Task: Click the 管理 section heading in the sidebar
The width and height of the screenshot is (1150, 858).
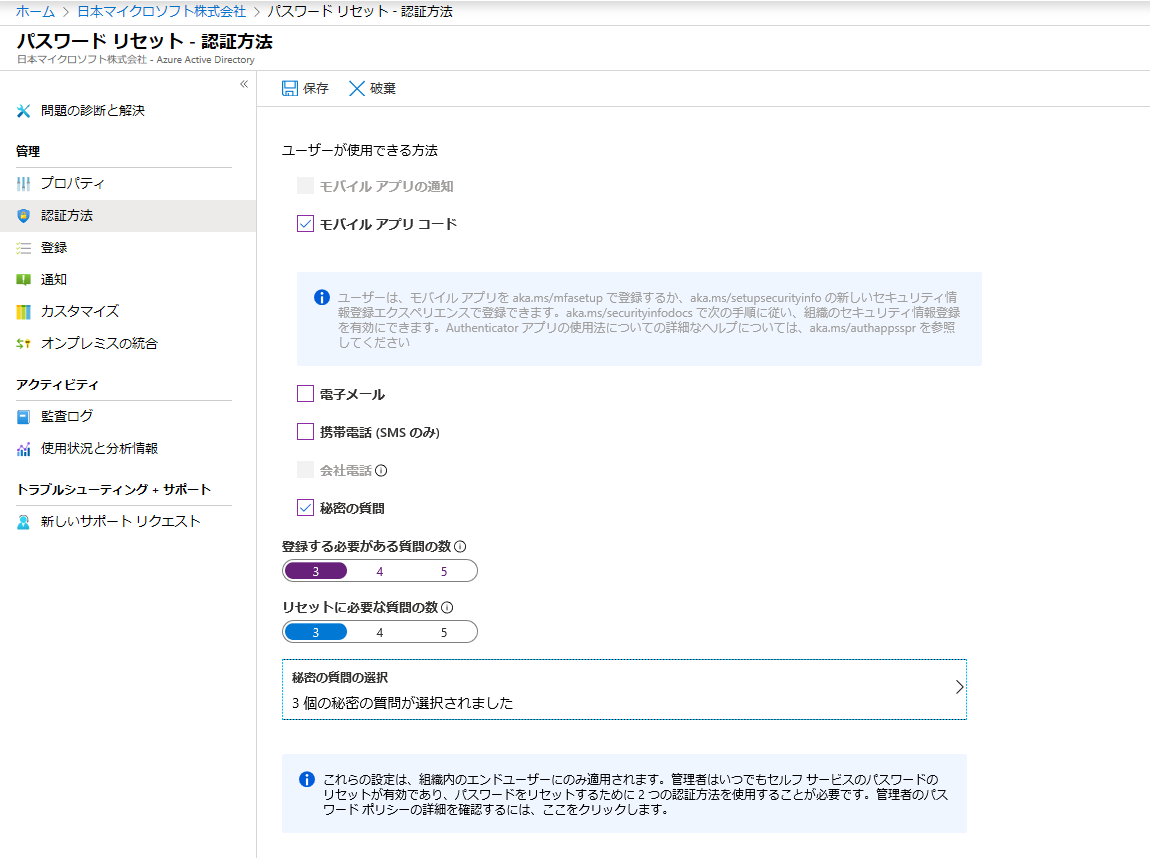Action: [28, 151]
